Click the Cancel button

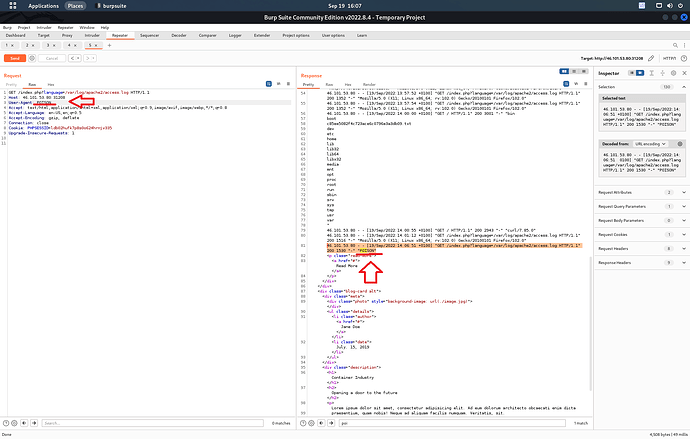pos(52,58)
